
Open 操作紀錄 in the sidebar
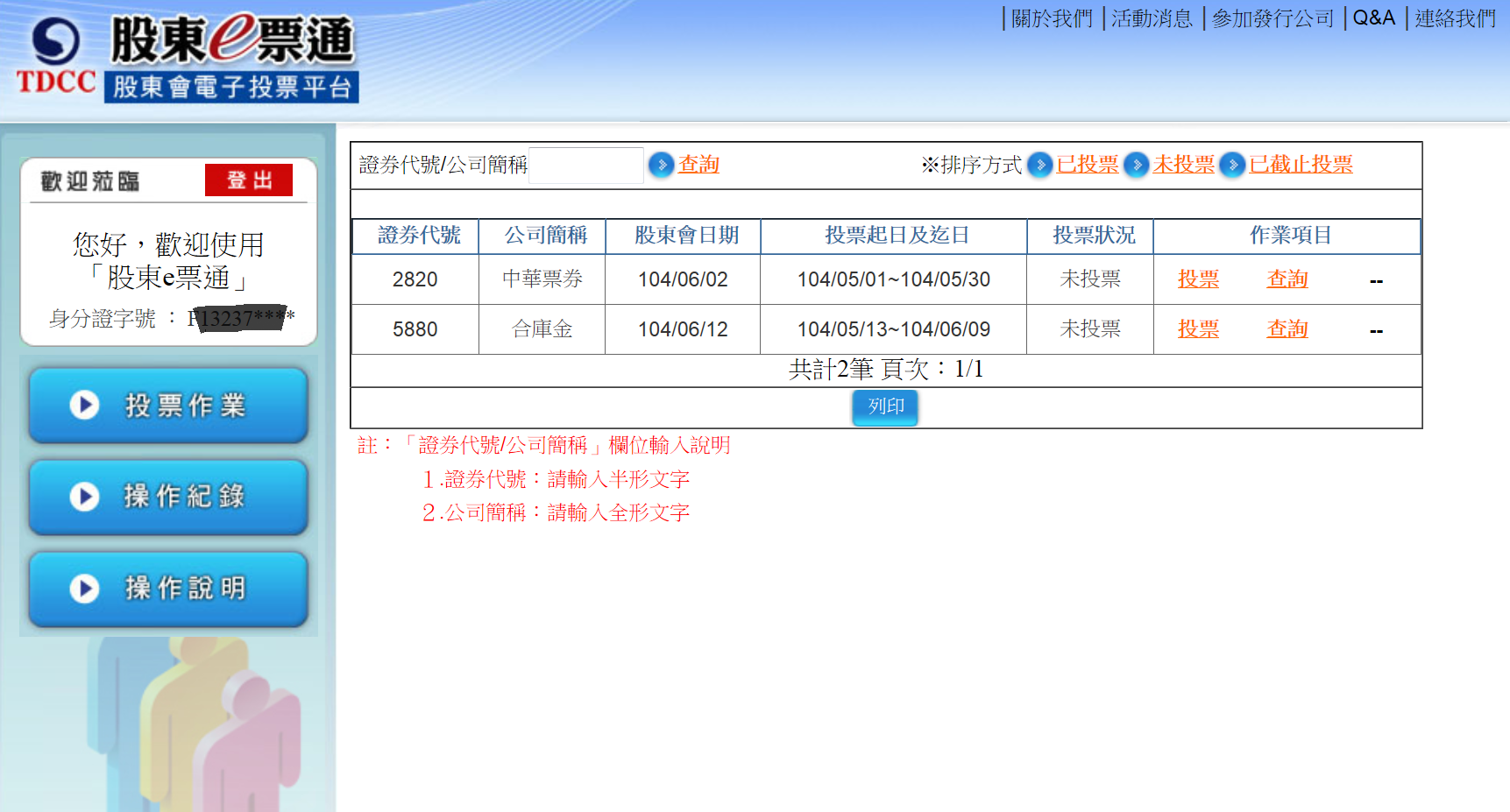[x=168, y=498]
